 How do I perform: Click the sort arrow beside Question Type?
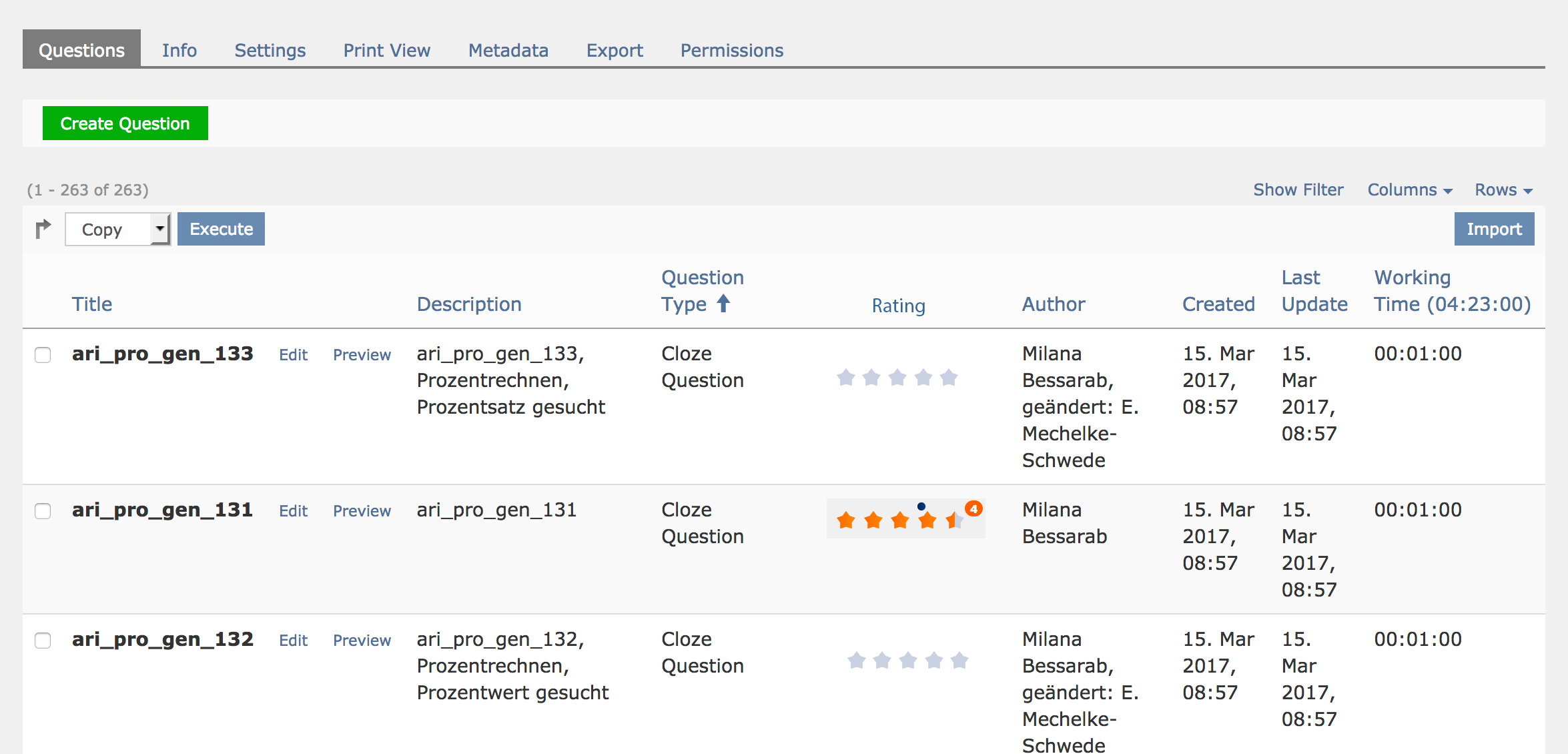click(x=723, y=304)
